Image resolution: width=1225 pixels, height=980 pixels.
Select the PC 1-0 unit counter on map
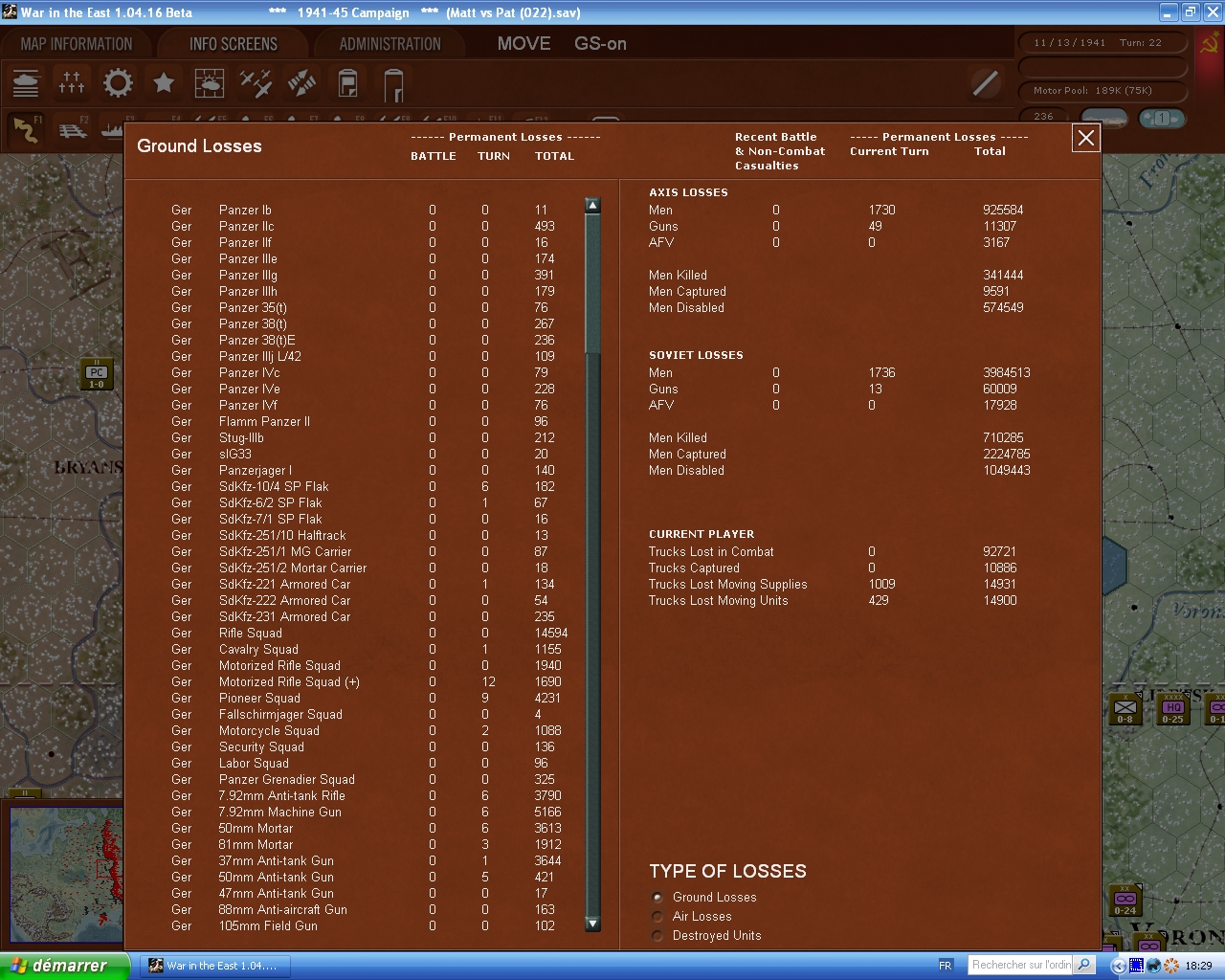coord(97,376)
